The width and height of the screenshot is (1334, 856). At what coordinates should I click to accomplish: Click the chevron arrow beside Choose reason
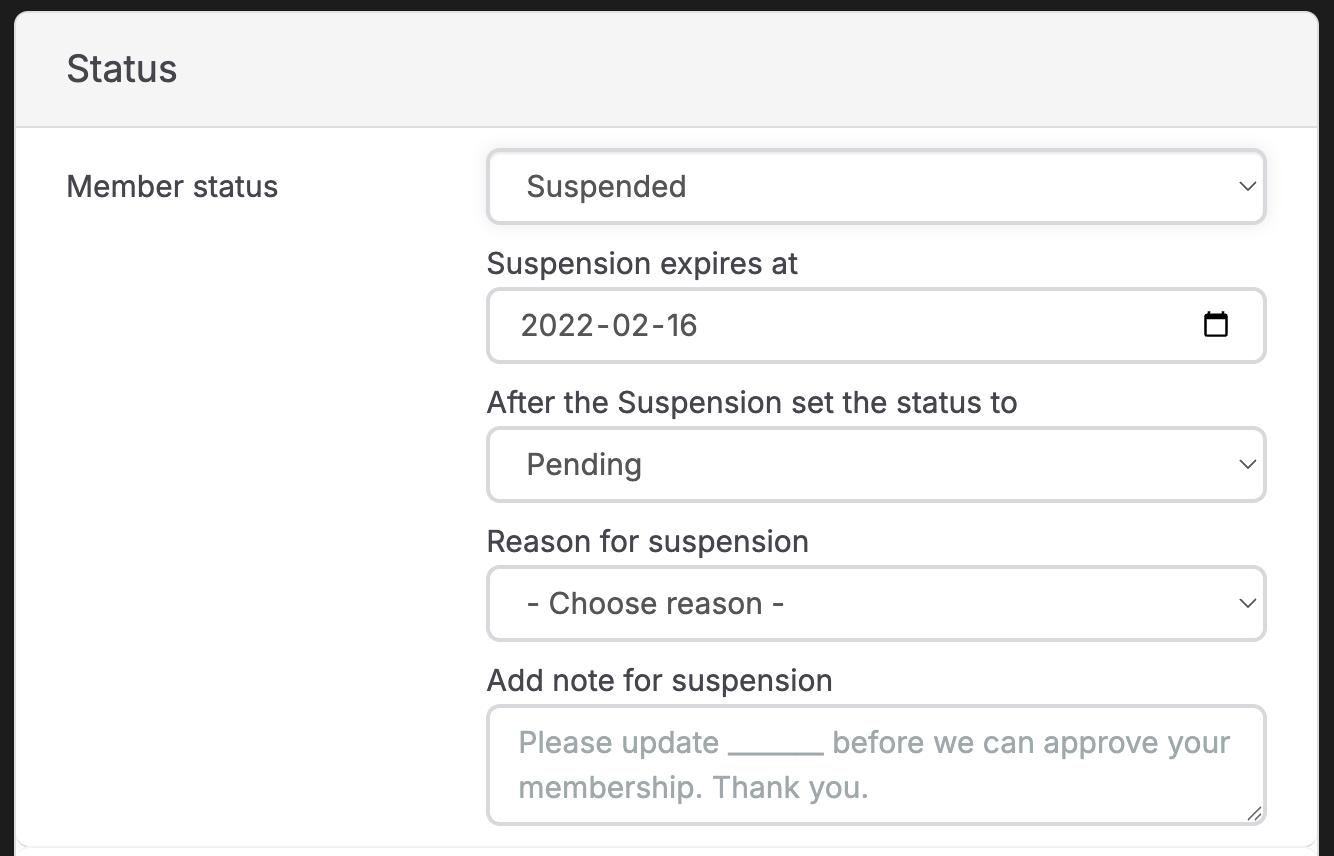pos(1247,604)
